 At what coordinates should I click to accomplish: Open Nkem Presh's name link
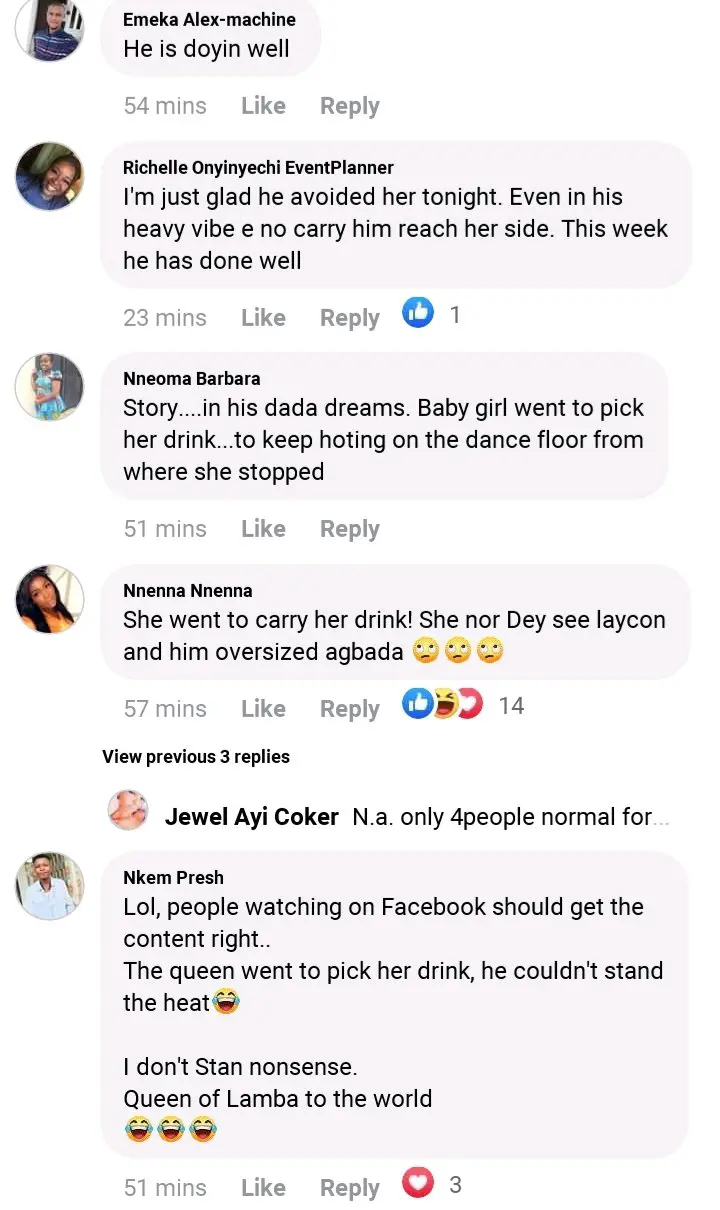(173, 877)
